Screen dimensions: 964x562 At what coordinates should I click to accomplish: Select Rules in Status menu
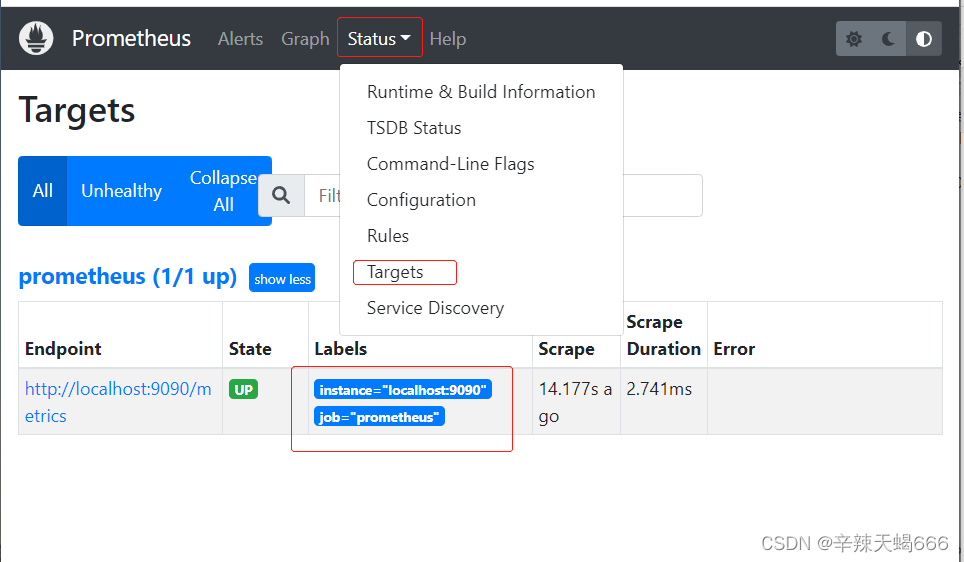tap(388, 235)
